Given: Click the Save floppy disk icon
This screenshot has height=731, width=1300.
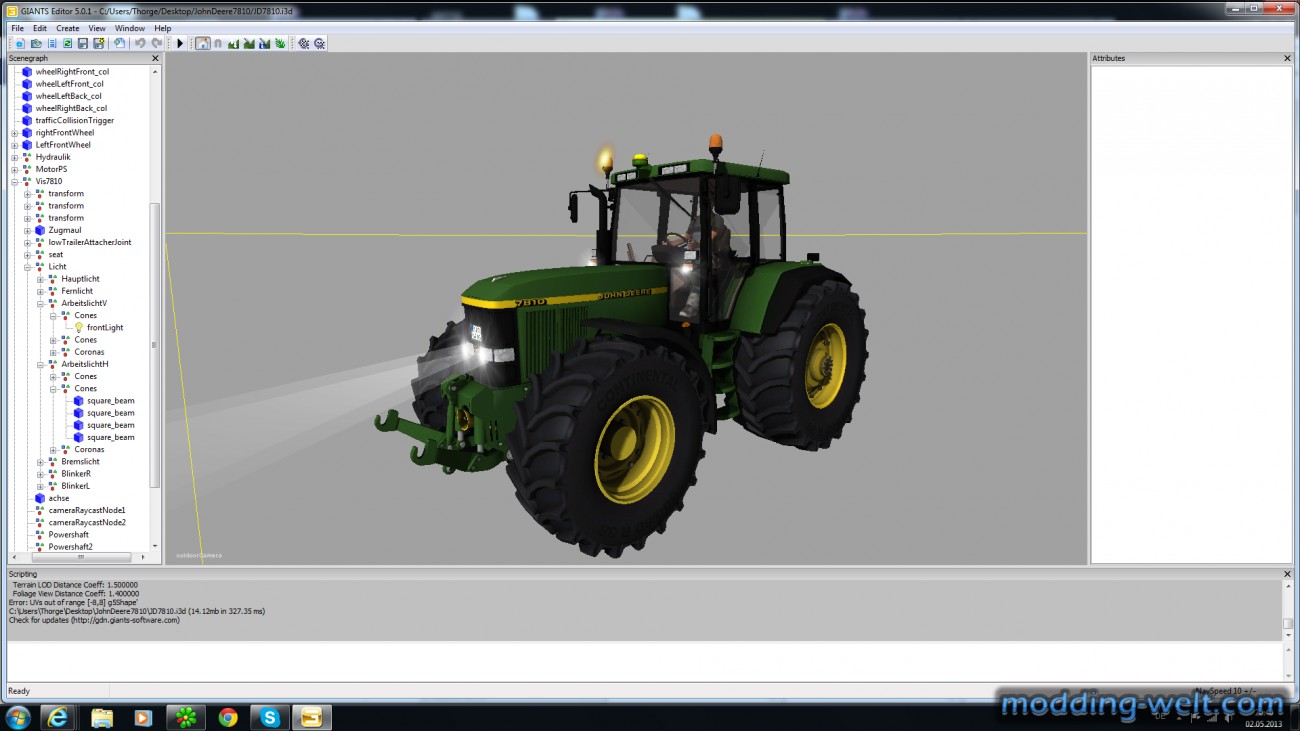Looking at the screenshot, I should 83,43.
